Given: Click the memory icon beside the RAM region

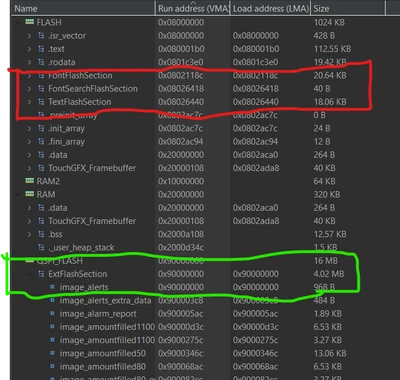Looking at the screenshot, I should (30, 194).
